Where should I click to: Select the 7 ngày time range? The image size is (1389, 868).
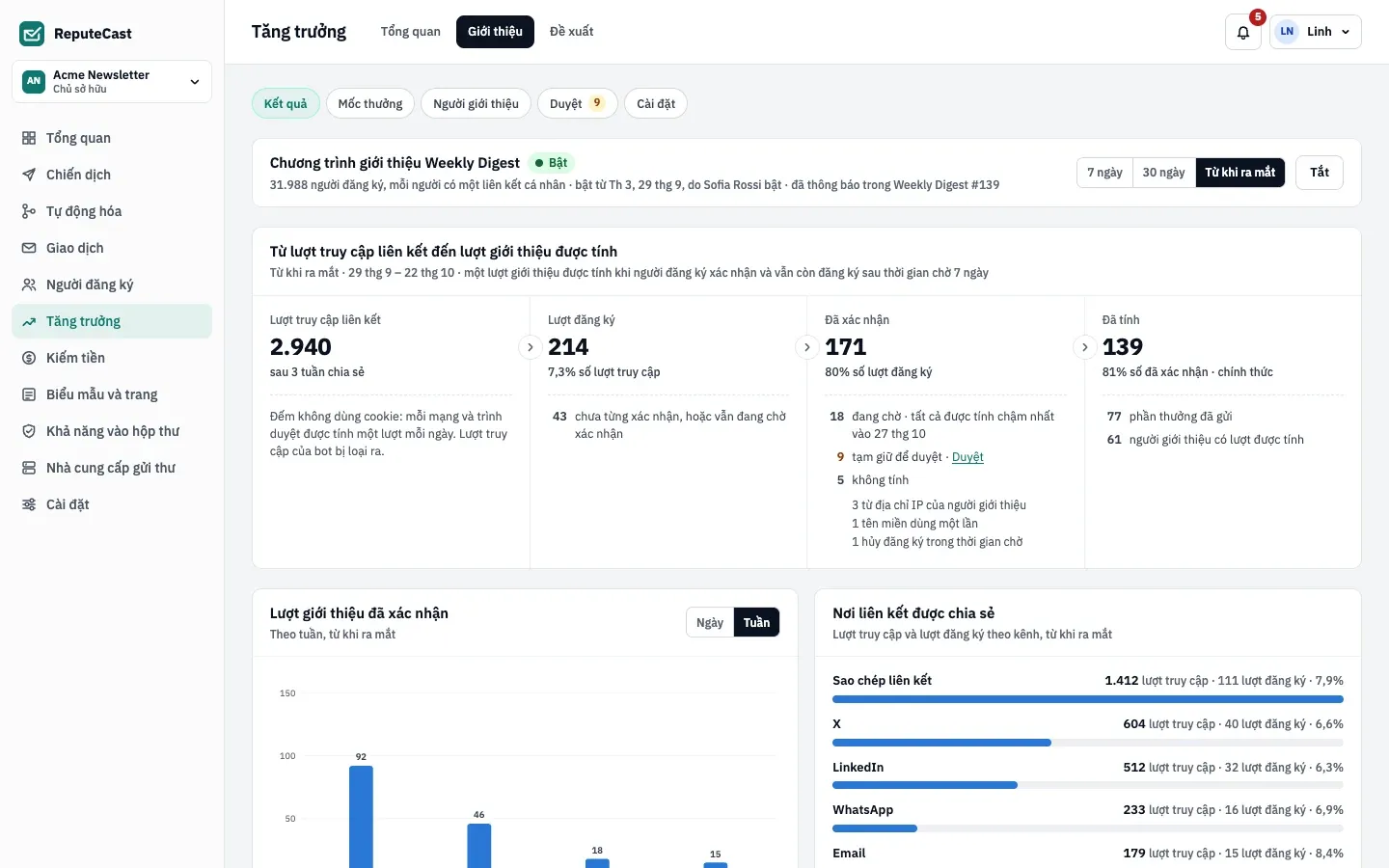(x=1104, y=173)
